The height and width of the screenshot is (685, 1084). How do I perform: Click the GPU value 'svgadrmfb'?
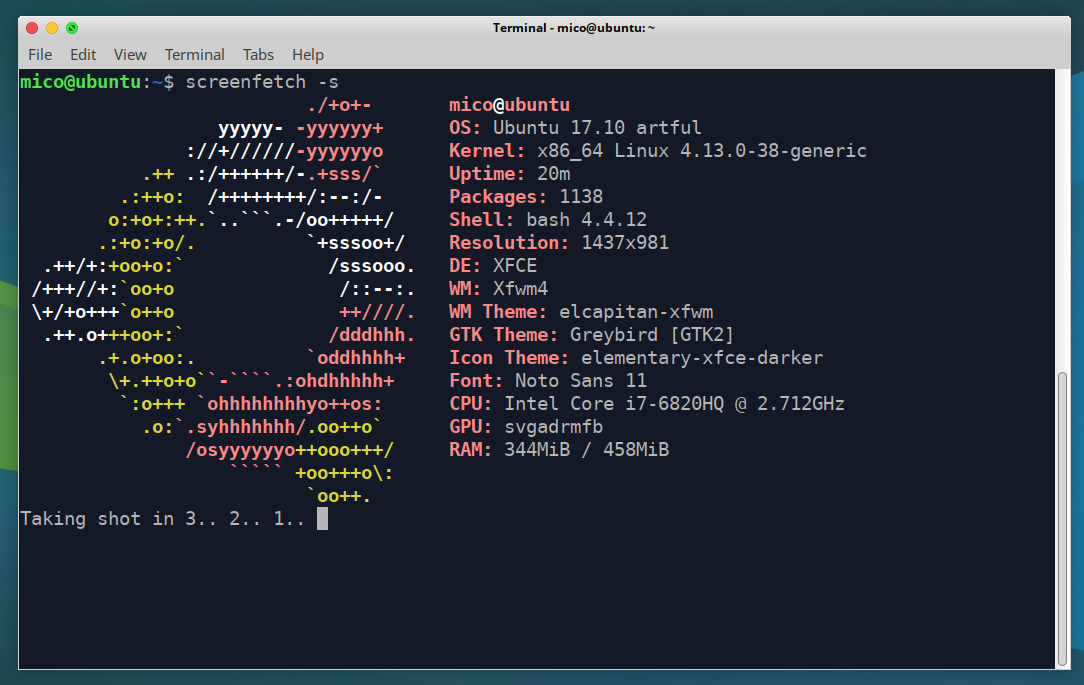click(554, 426)
